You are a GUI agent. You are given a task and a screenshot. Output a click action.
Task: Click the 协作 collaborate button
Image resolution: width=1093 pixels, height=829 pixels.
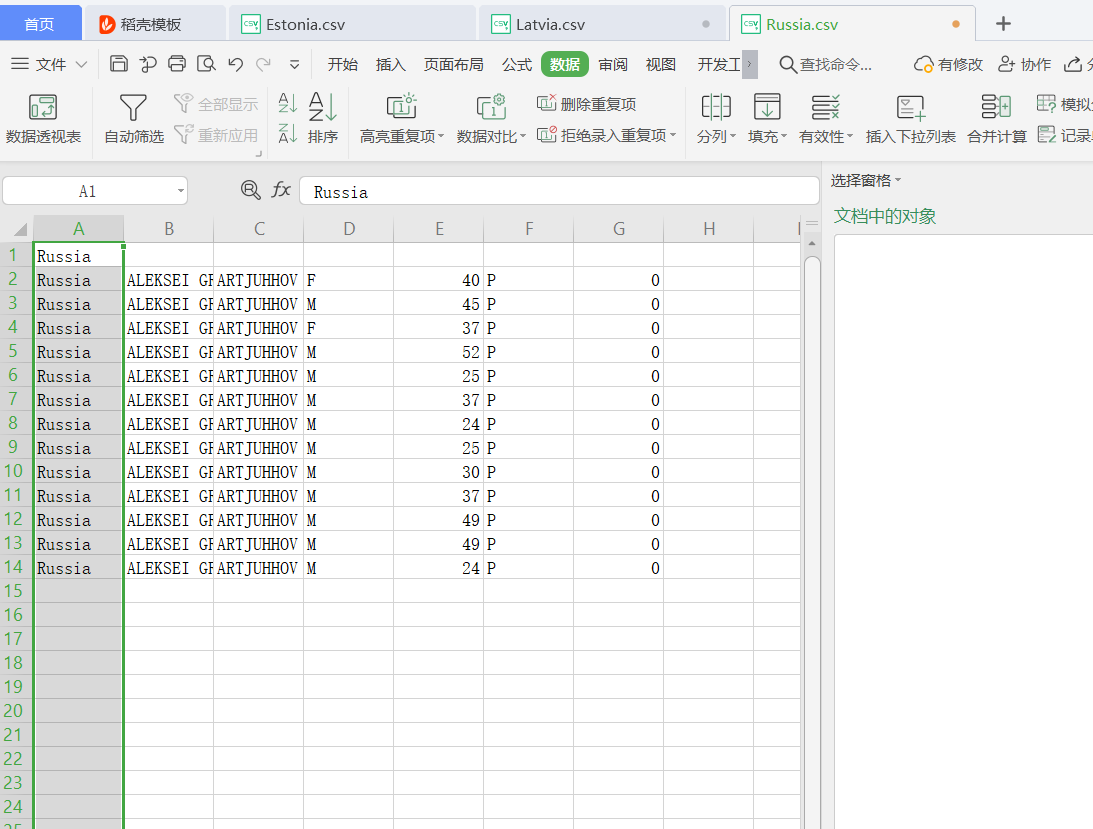[1024, 64]
